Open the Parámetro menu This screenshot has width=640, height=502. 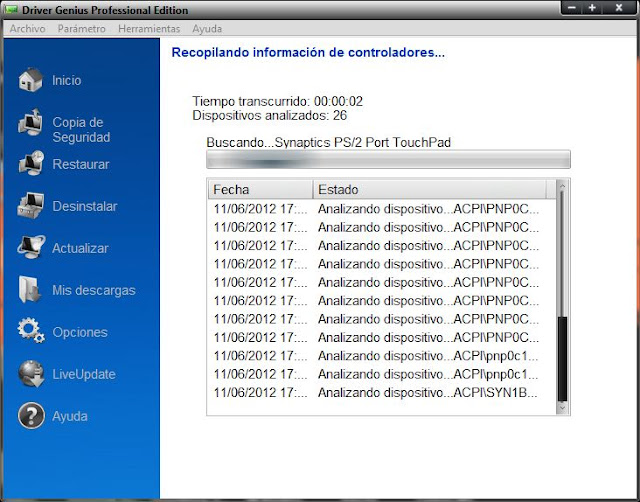(82, 29)
